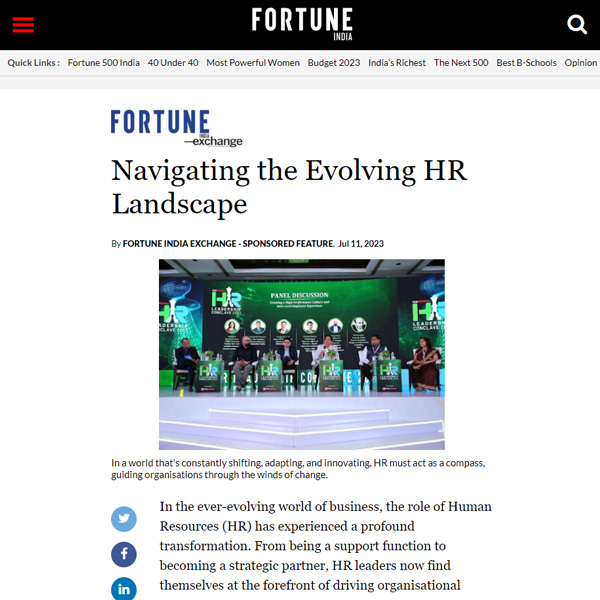Open the red hamburger menu
The height and width of the screenshot is (600, 600).
pyautogui.click(x=23, y=25)
